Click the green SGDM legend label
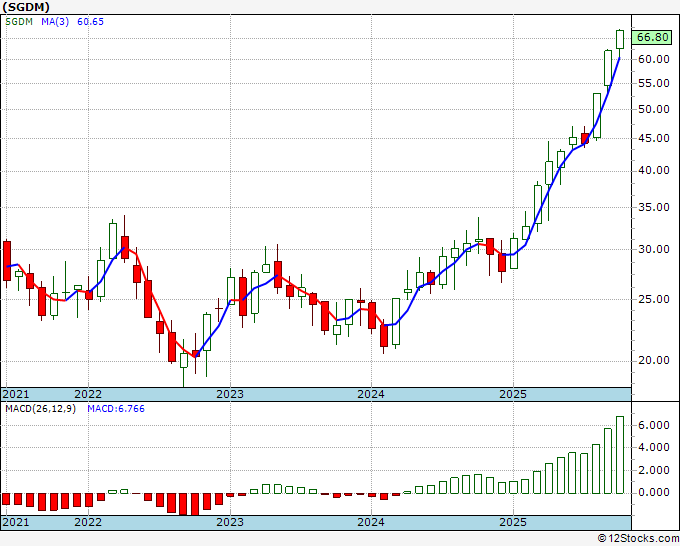This screenshot has width=680, height=546. tap(19, 22)
